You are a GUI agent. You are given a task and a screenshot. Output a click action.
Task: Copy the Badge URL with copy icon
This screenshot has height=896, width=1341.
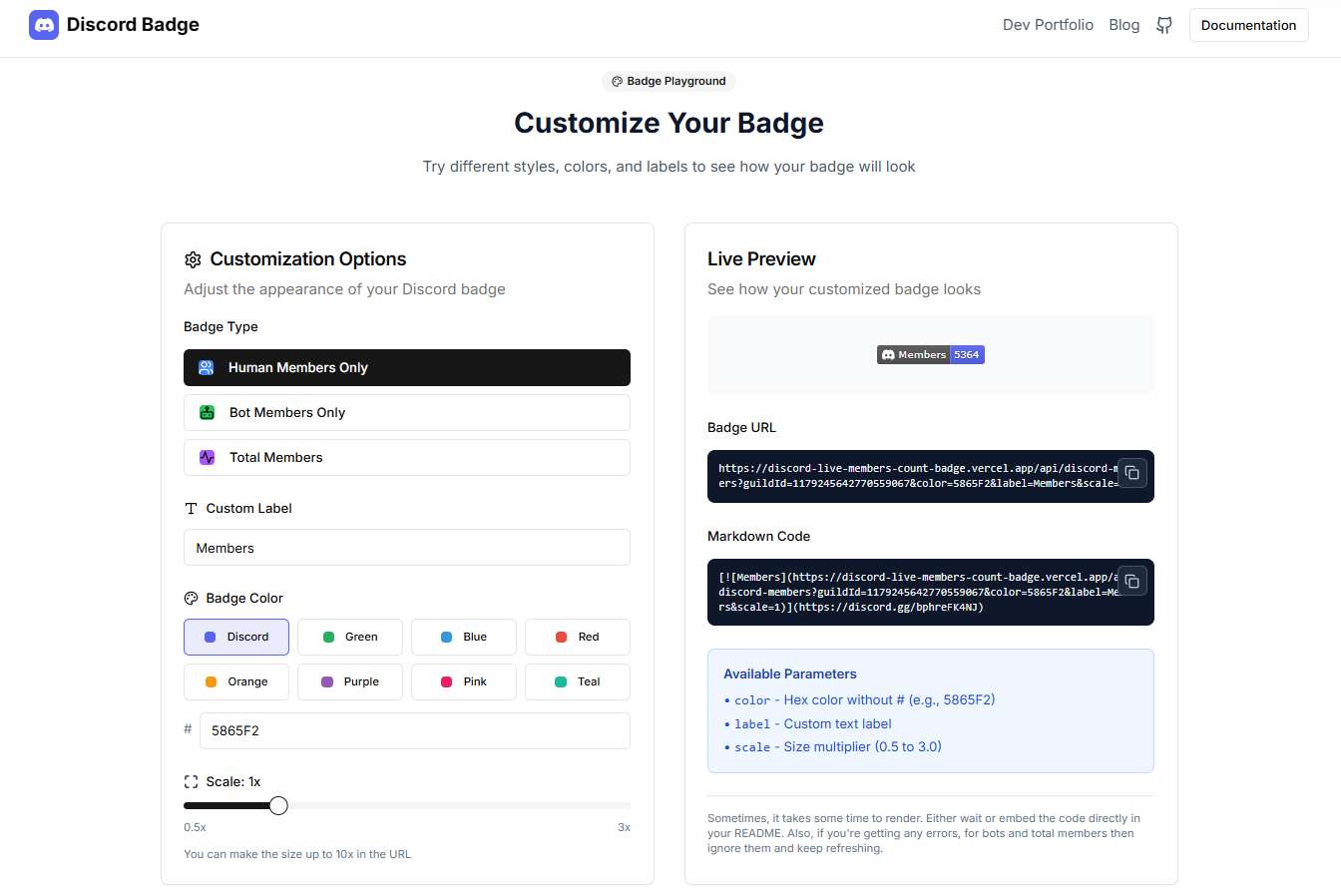click(1131, 473)
